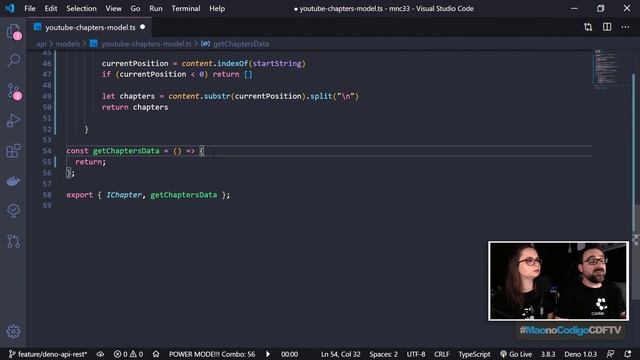Open the Selection menu

coord(81,8)
